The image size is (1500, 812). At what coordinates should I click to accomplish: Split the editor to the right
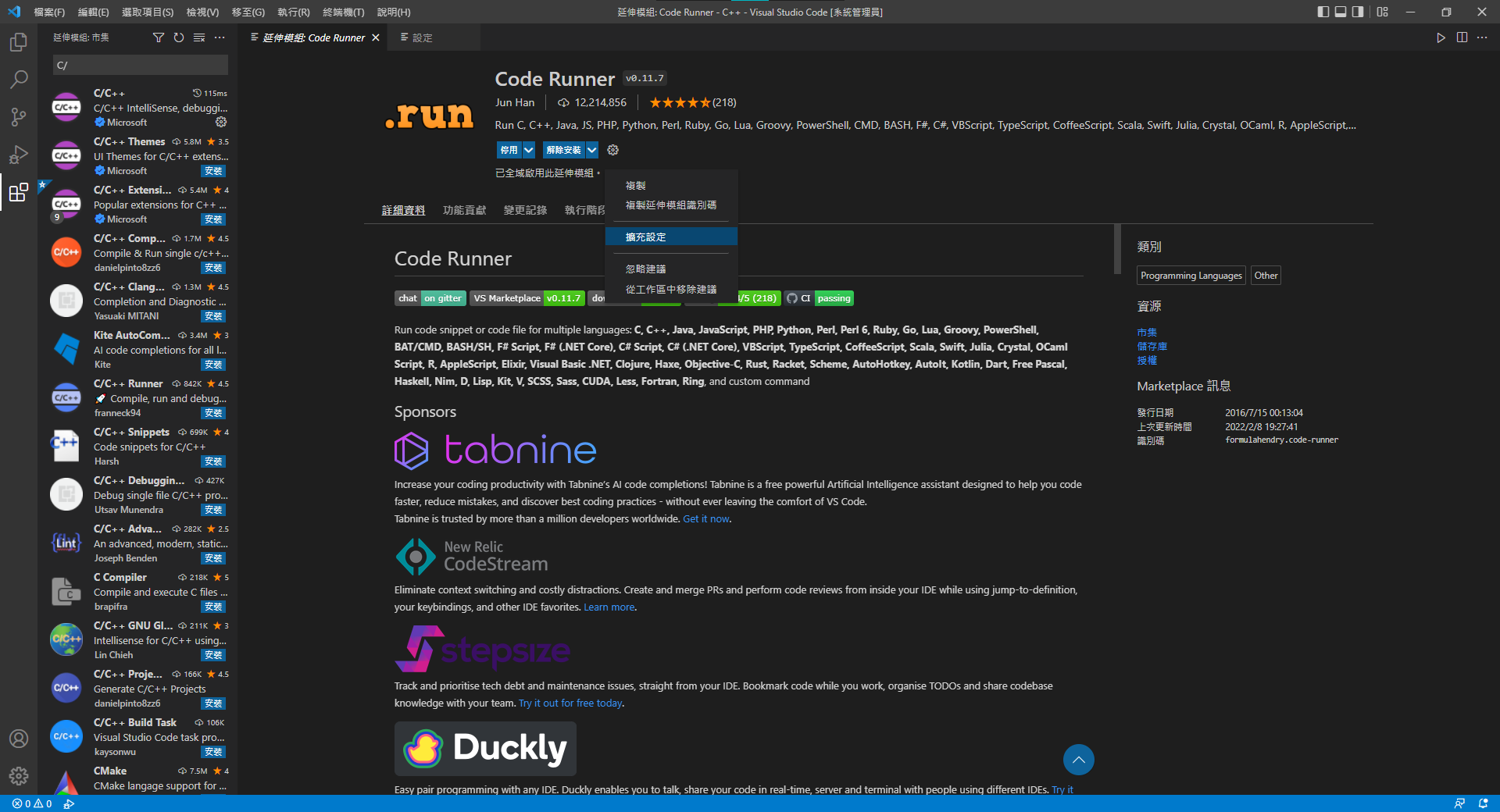tap(1462, 37)
